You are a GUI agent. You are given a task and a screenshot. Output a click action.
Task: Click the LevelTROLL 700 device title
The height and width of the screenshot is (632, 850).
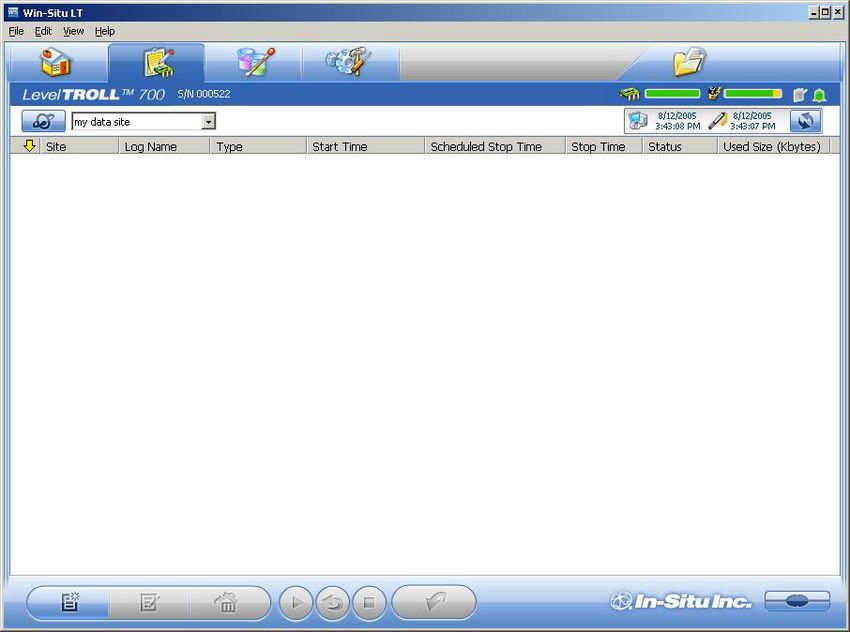[x=93, y=94]
